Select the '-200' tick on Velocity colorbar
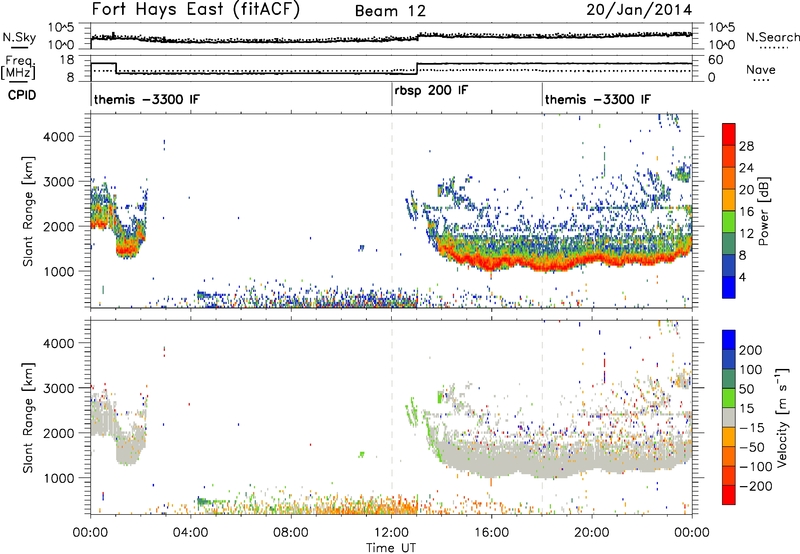The width and height of the screenshot is (800, 554). 756,486
